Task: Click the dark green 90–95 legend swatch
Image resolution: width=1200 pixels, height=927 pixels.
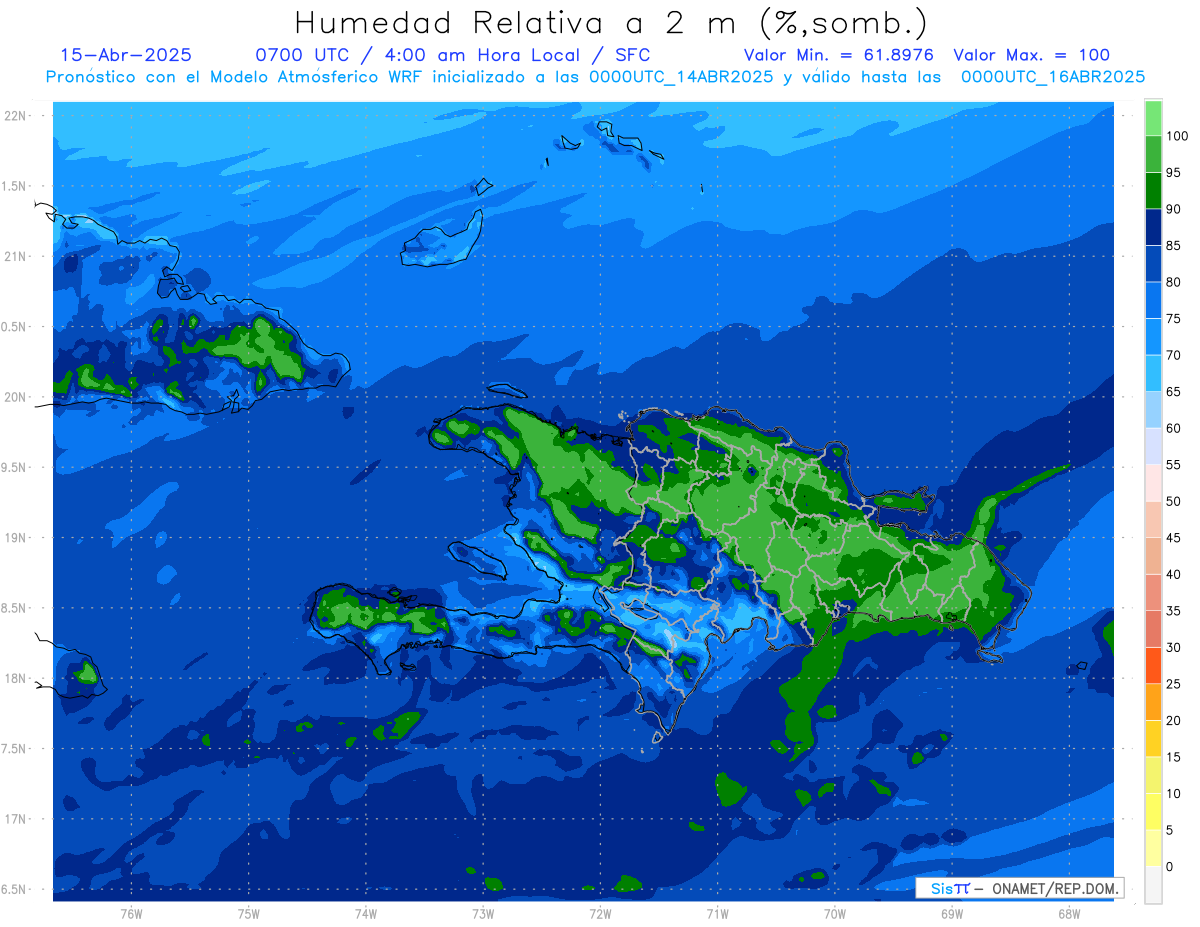Action: (x=1153, y=191)
